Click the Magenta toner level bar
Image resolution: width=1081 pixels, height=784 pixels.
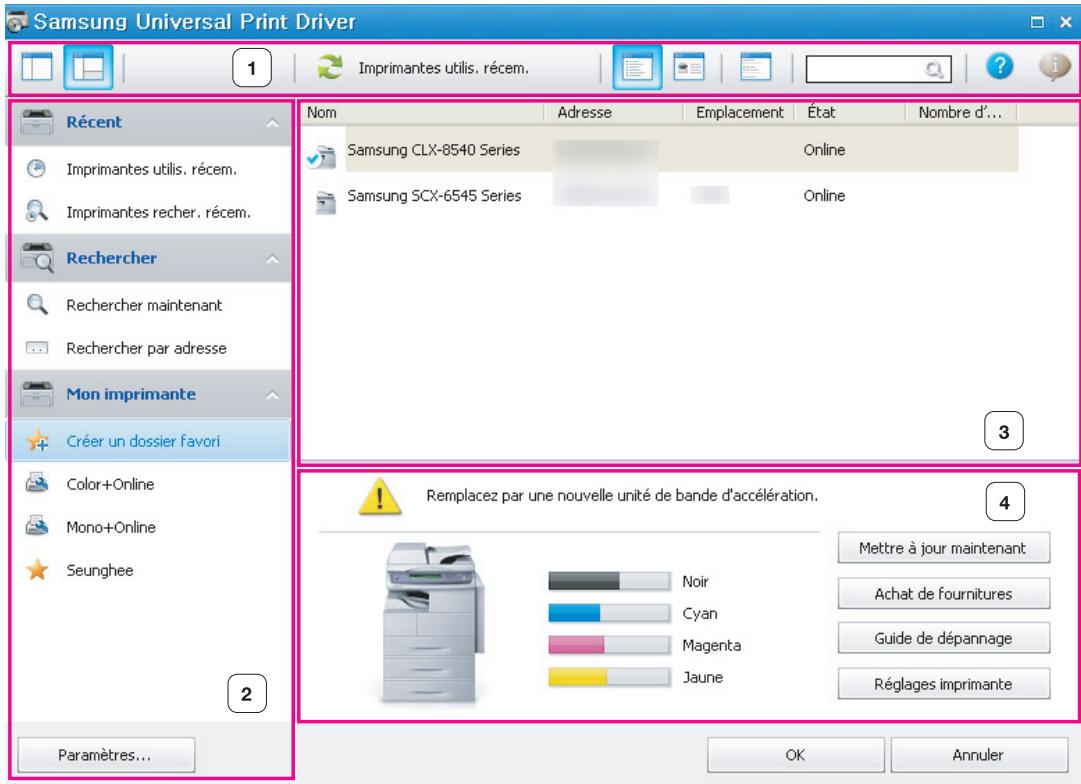pos(609,644)
